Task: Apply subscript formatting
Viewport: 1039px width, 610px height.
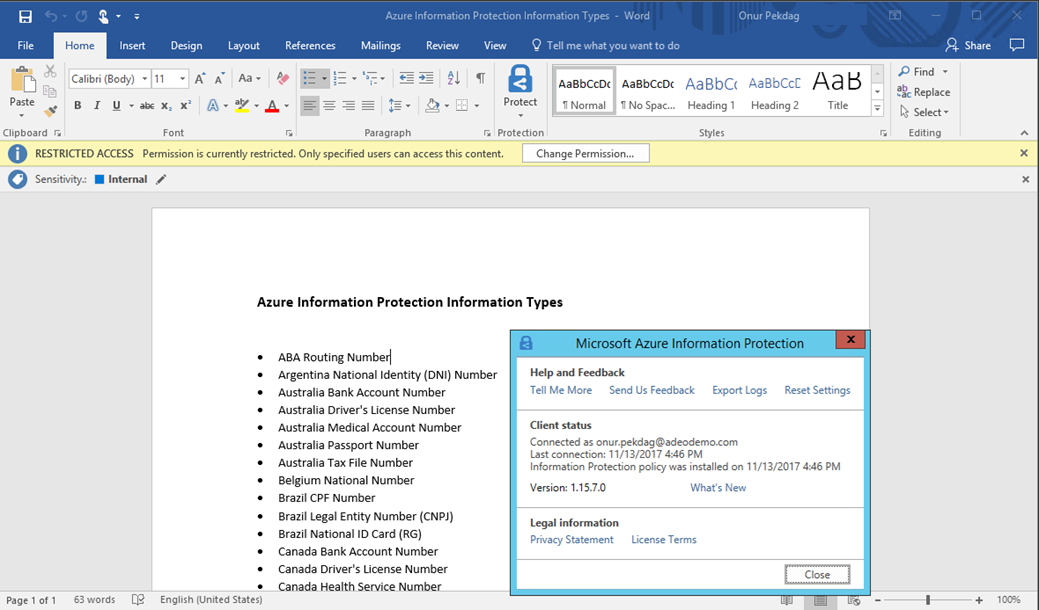Action: click(166, 106)
